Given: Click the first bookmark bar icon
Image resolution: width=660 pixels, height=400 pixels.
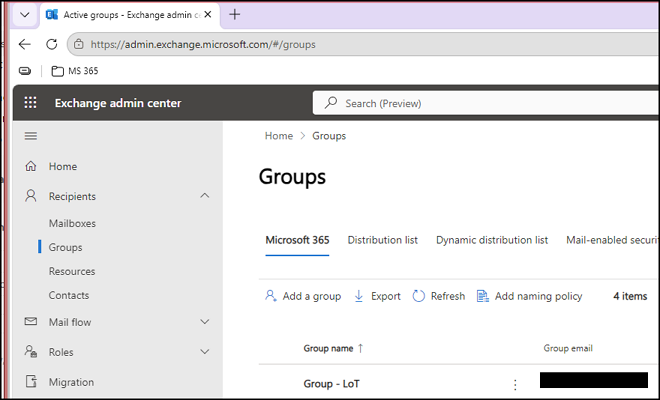Looking at the screenshot, I should [x=25, y=71].
